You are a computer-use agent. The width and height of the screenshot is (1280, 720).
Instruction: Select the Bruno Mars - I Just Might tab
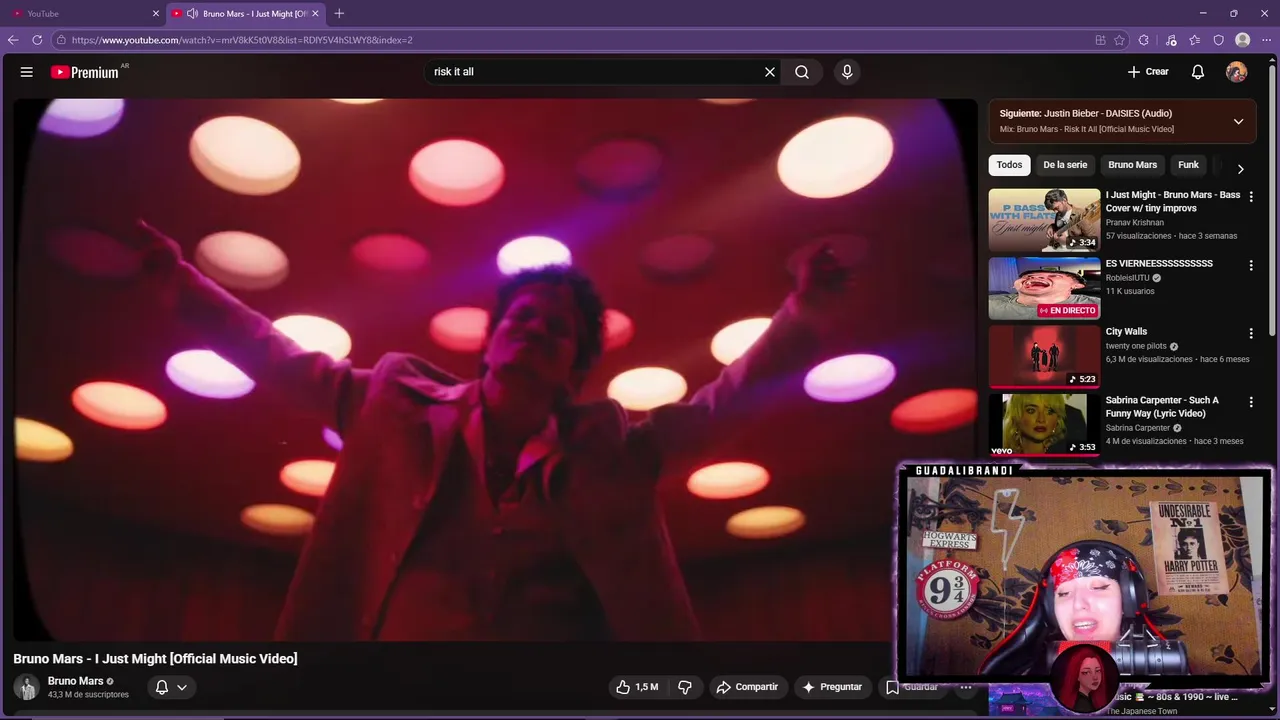(x=245, y=14)
